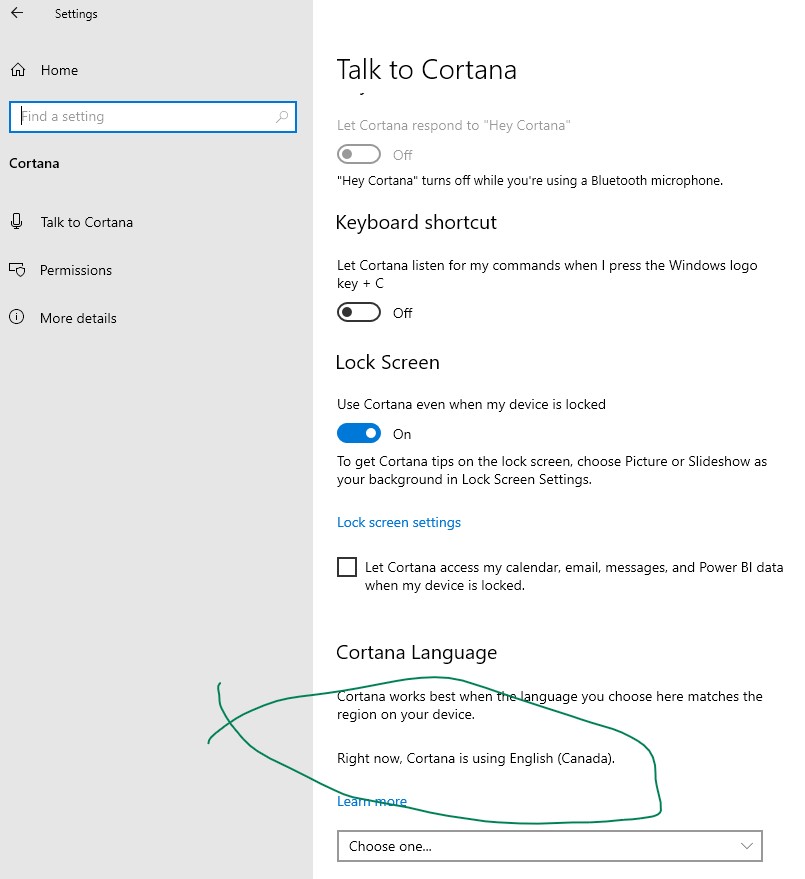This screenshot has height=879, width=805.
Task: Click the Lock Screen heading
Action: (387, 362)
